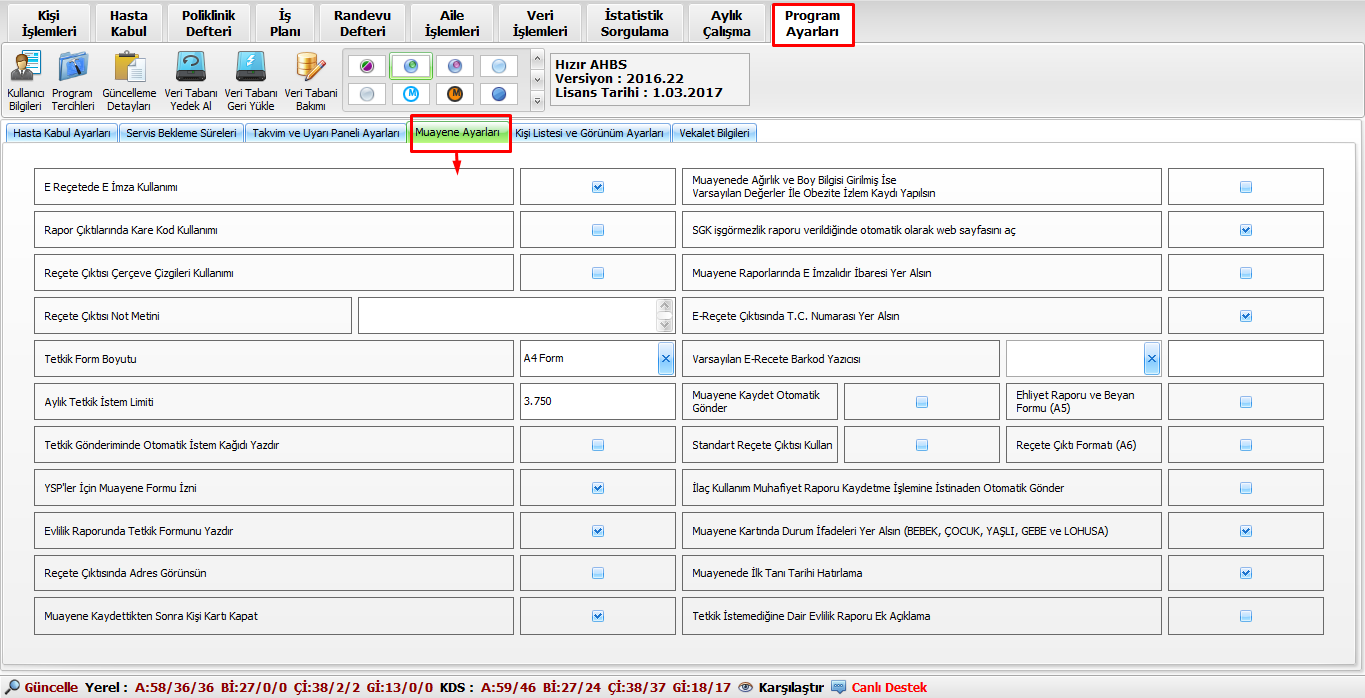Click the Aylık Tetkik İstem Limiti field
Screen dimensions: 1365x698
coord(597,401)
